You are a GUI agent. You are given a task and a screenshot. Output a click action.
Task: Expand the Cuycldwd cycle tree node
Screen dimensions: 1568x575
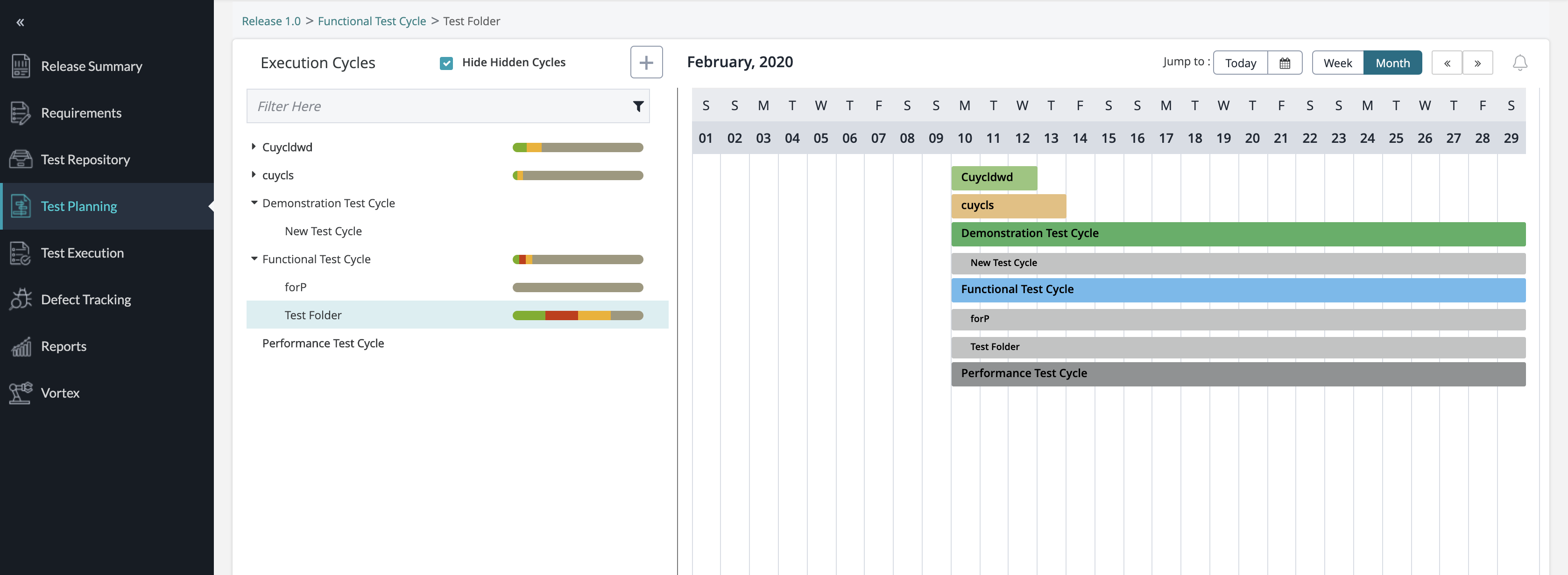click(x=254, y=147)
